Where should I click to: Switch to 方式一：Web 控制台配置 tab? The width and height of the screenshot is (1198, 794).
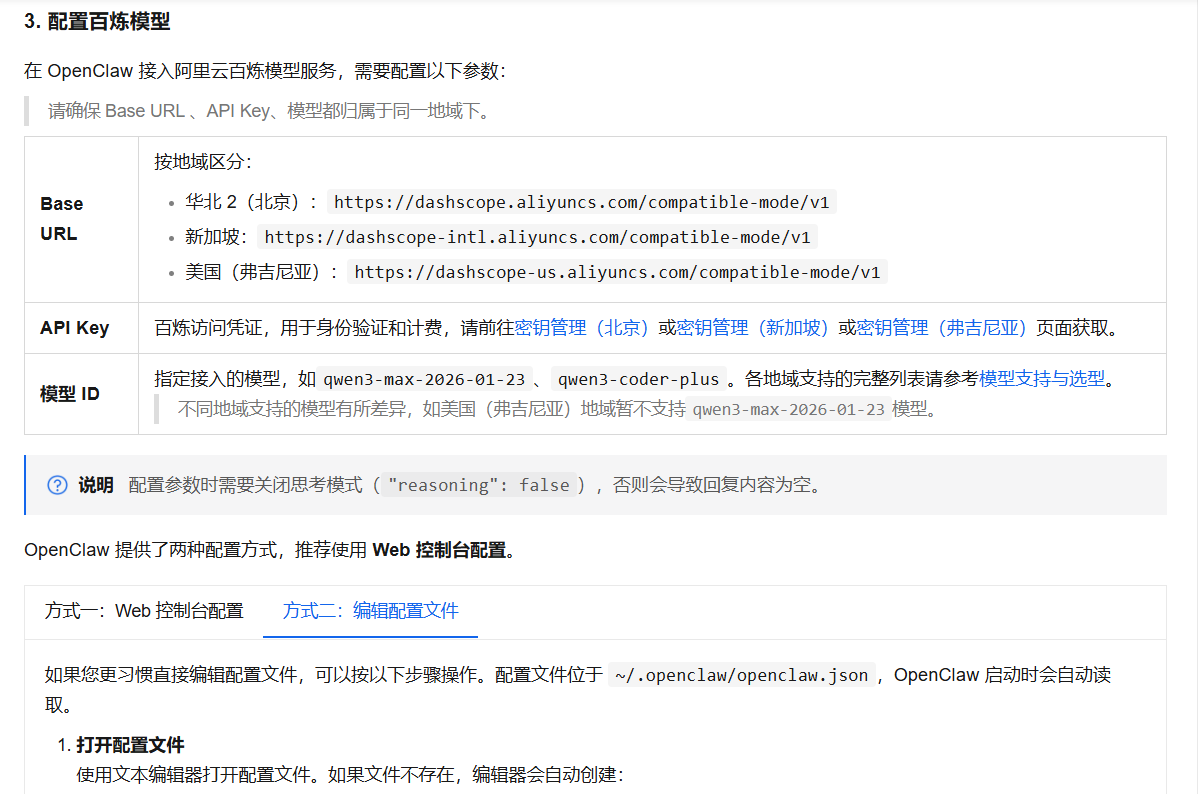(144, 611)
